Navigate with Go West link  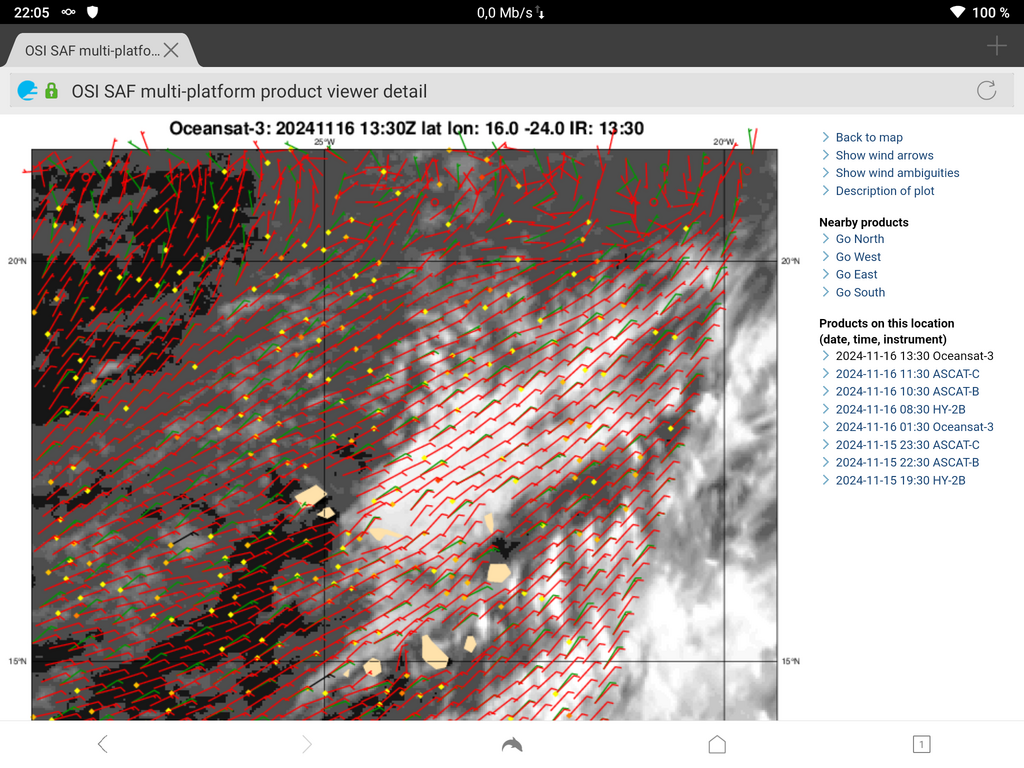pyautogui.click(x=858, y=257)
